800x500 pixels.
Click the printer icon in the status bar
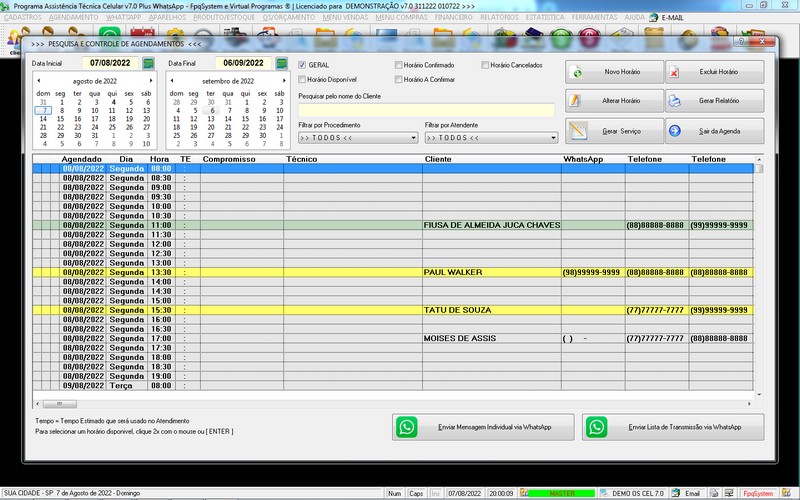click(714, 493)
